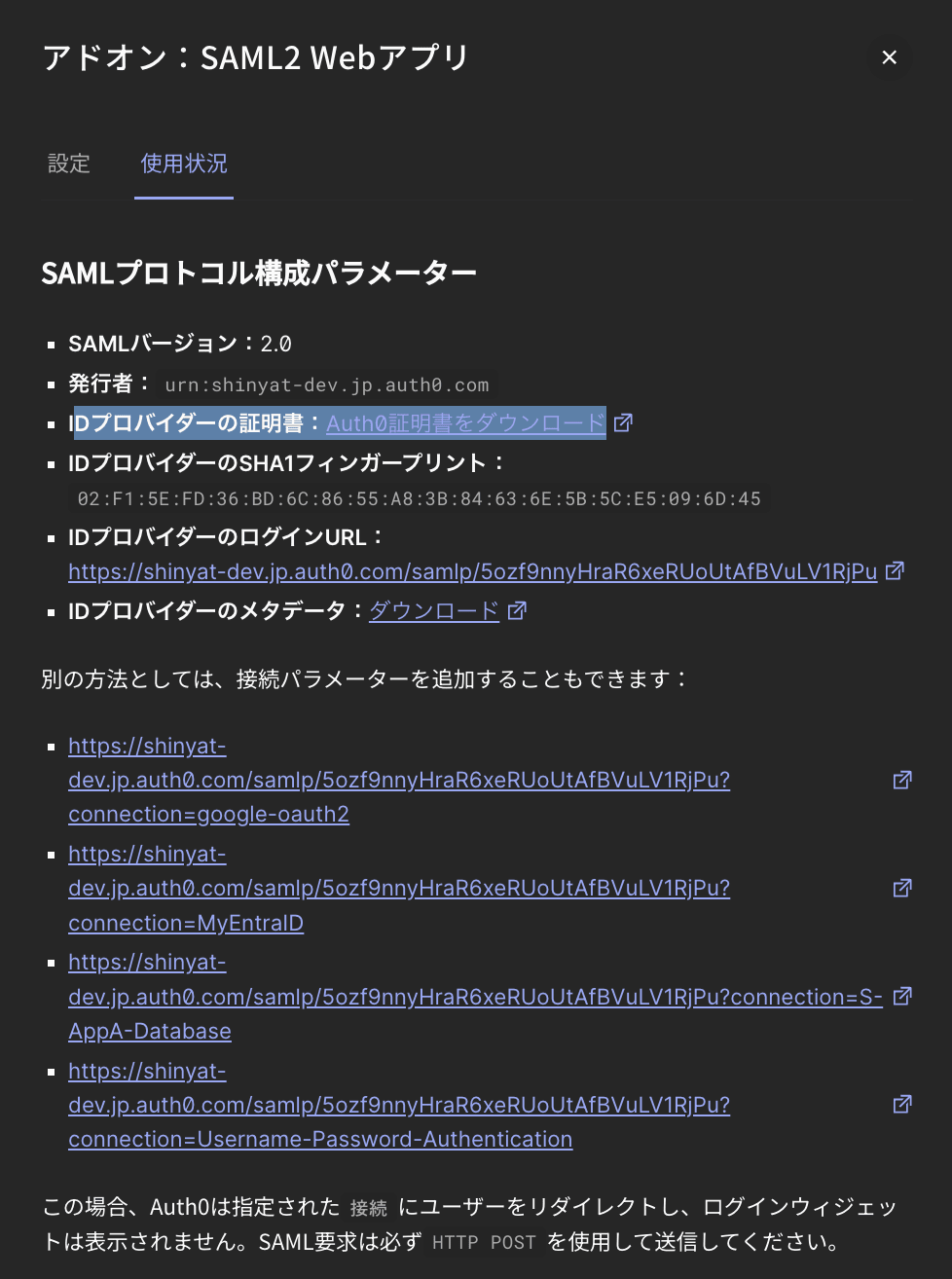Click the external link icon beside the metadata ダウンロード
The height and width of the screenshot is (1279, 952).
[x=517, y=609]
